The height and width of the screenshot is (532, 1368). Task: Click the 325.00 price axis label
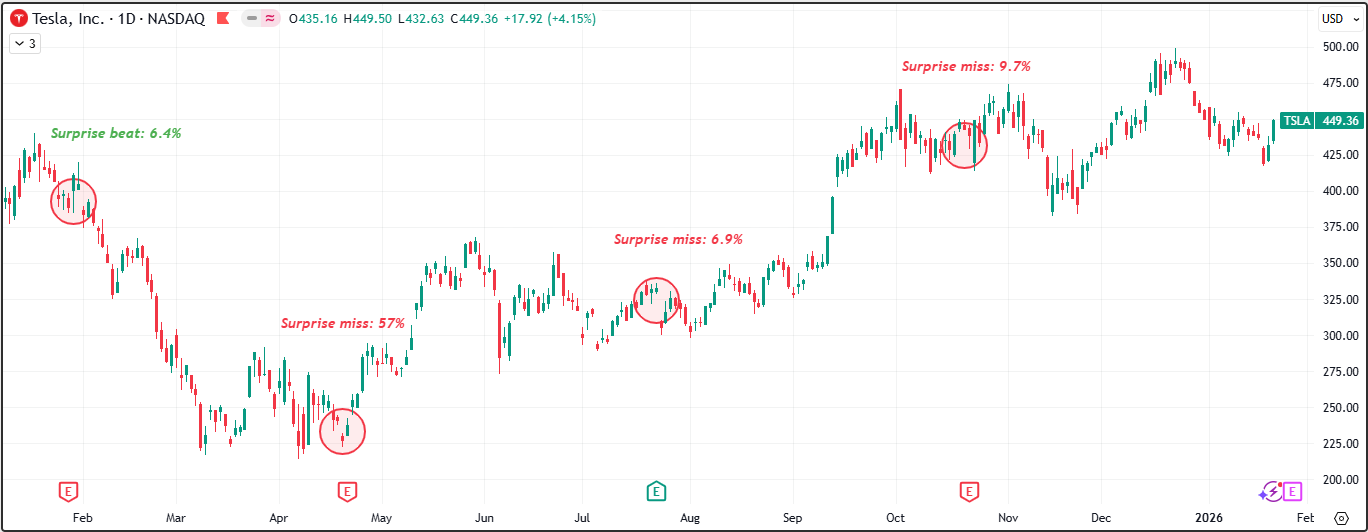point(1340,299)
